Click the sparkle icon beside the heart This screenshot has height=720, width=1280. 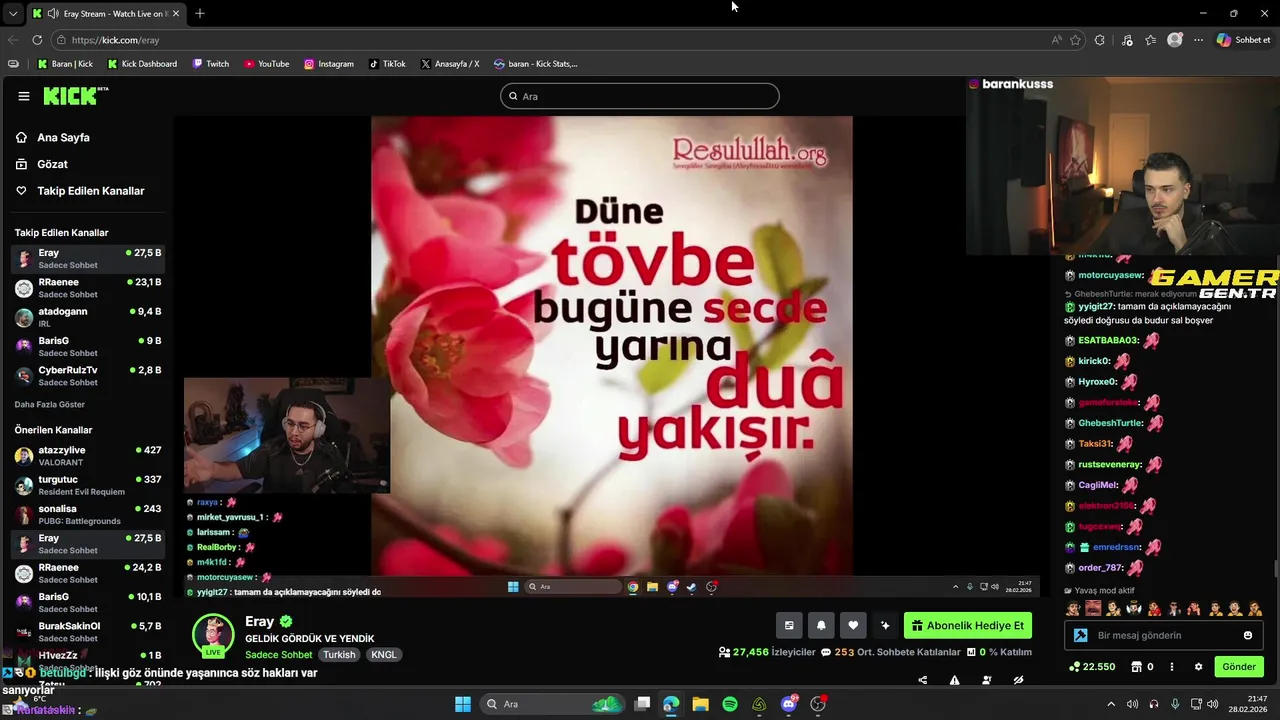885,625
